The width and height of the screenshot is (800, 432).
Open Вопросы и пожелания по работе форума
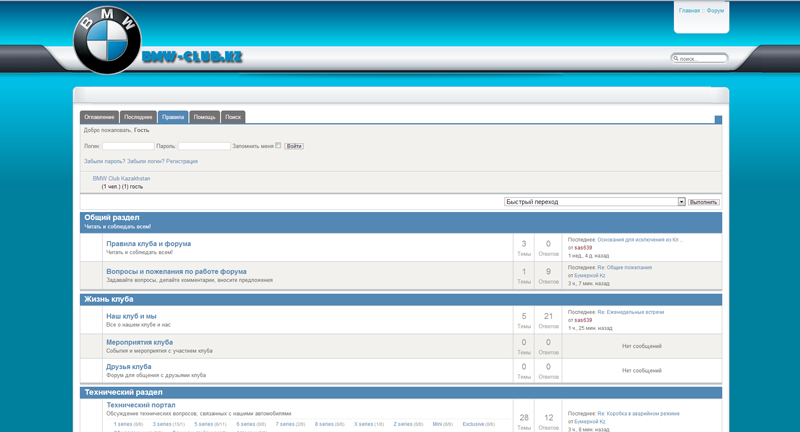tap(177, 271)
